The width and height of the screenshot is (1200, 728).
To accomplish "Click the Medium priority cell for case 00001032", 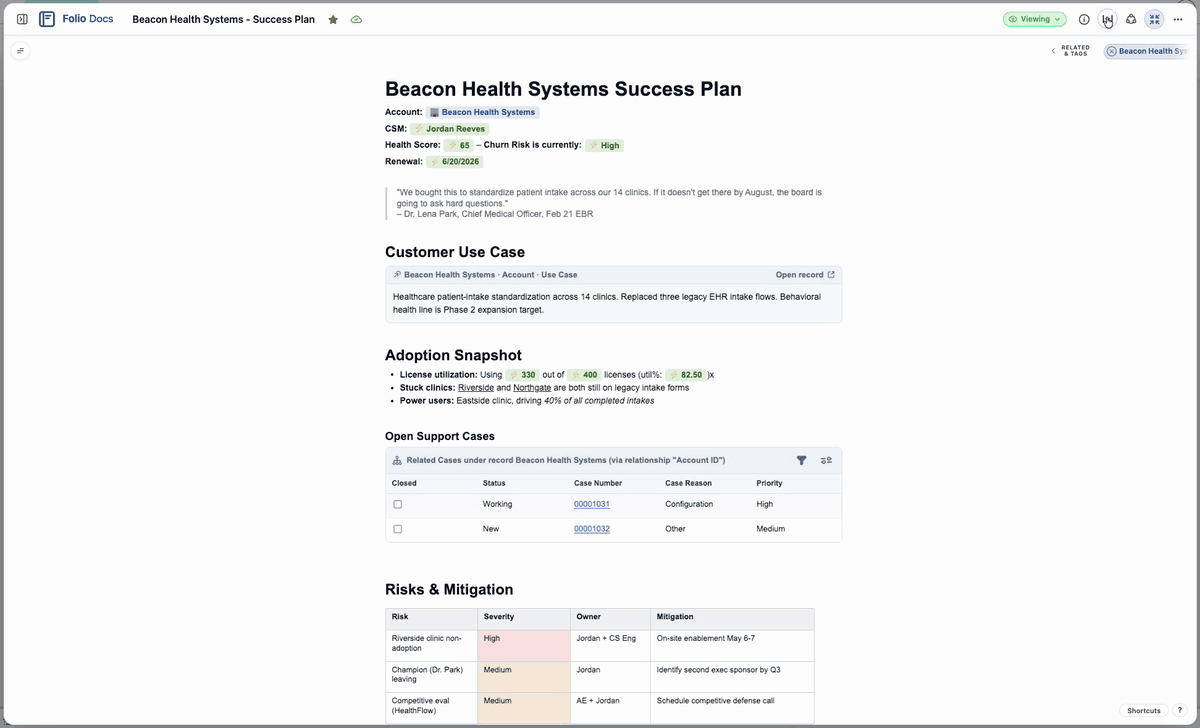I will tap(771, 529).
